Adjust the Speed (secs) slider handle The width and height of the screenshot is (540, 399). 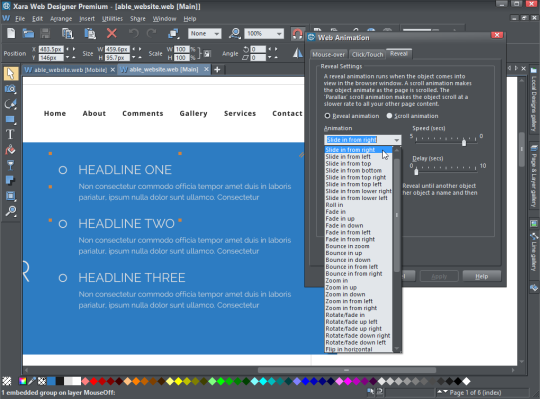point(464,142)
